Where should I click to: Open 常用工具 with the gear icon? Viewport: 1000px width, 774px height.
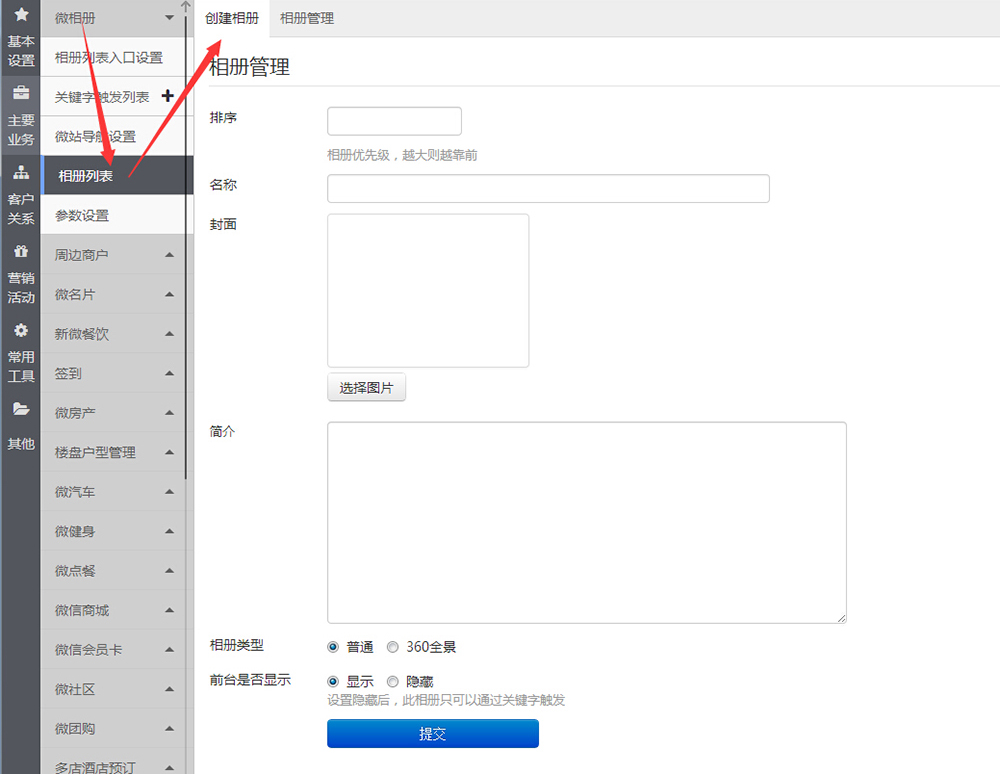click(21, 330)
